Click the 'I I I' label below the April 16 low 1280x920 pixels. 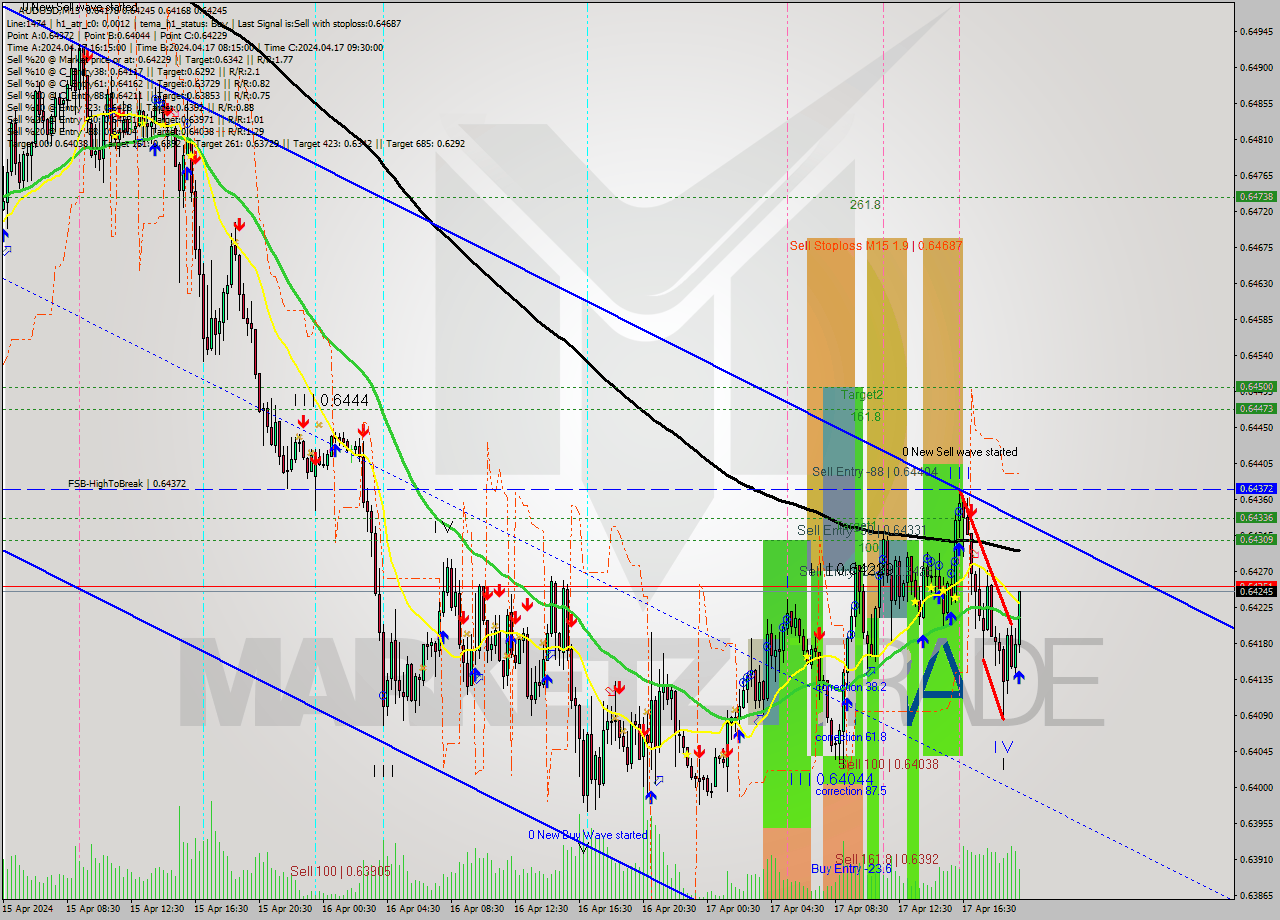(x=383, y=770)
